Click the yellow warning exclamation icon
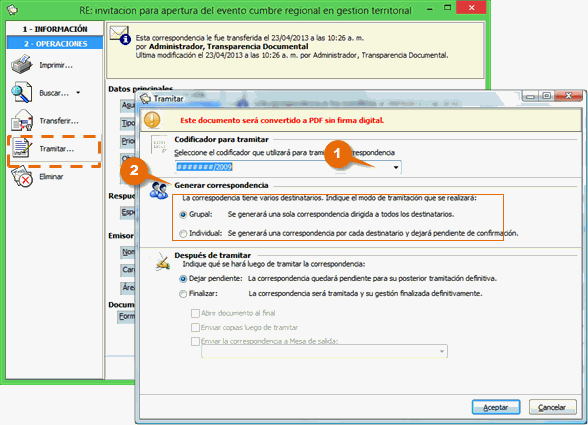 (x=152, y=120)
